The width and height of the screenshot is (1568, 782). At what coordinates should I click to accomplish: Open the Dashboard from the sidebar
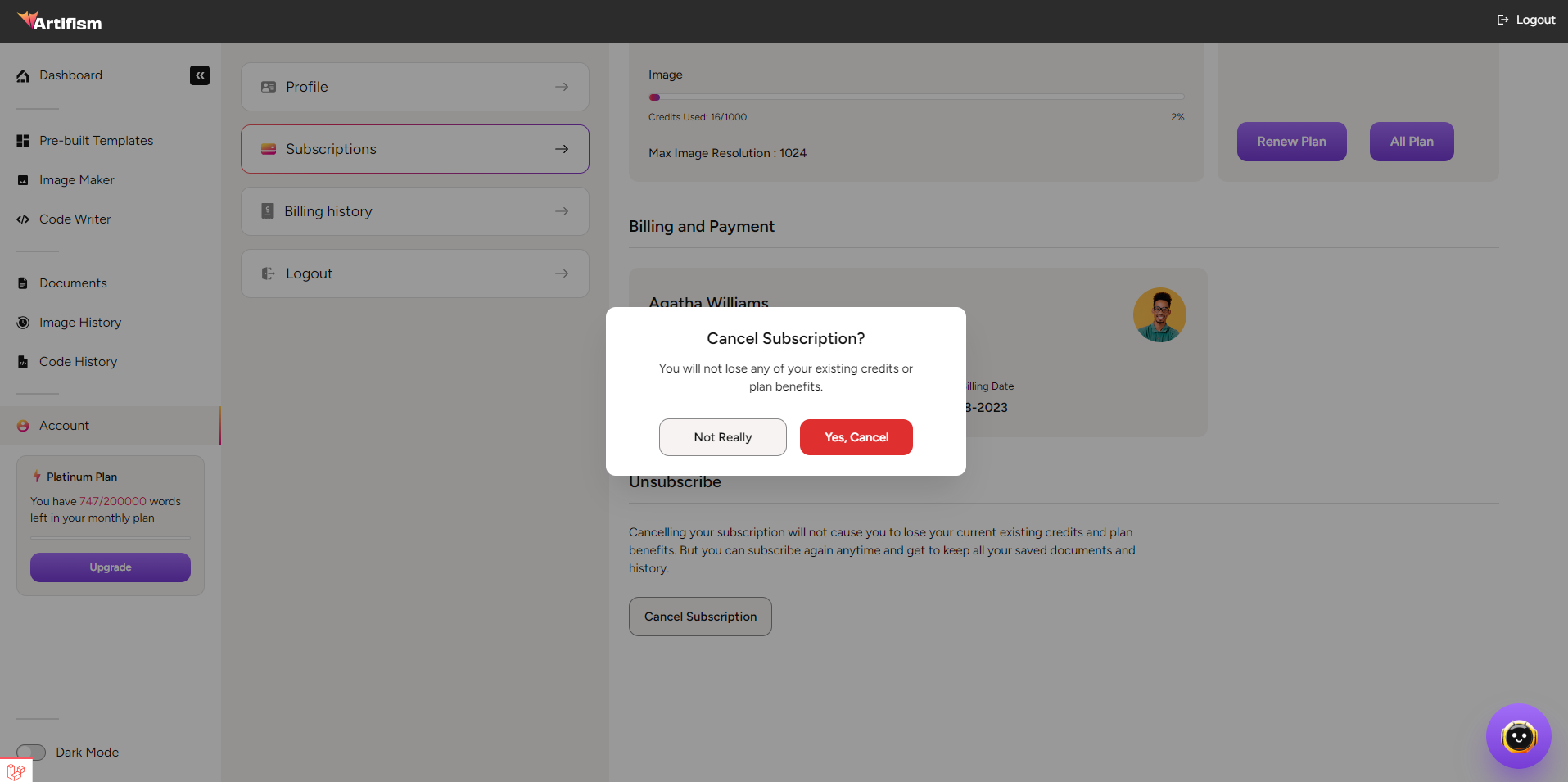click(x=70, y=75)
